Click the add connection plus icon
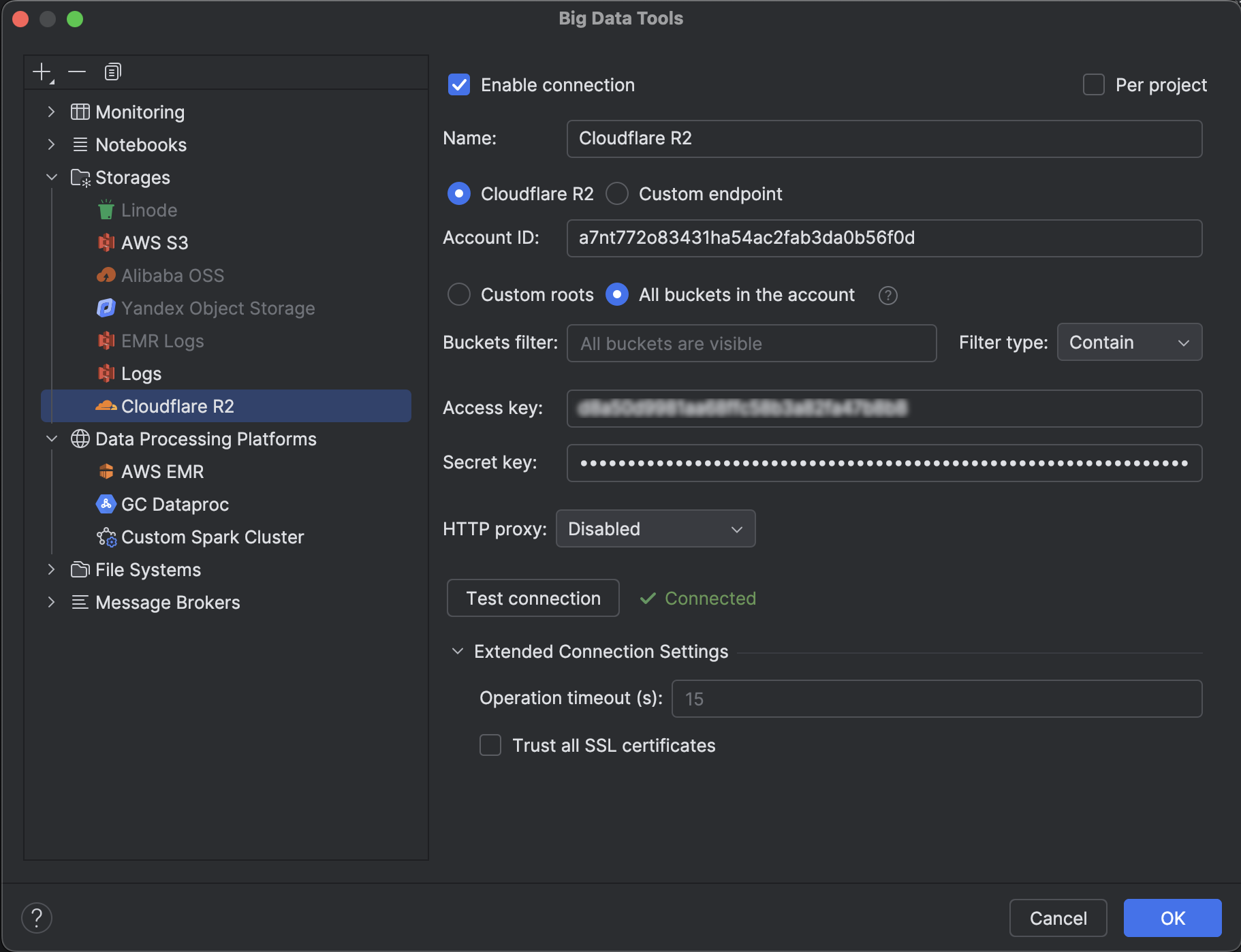Screen dimensions: 1241x952 click(42, 72)
